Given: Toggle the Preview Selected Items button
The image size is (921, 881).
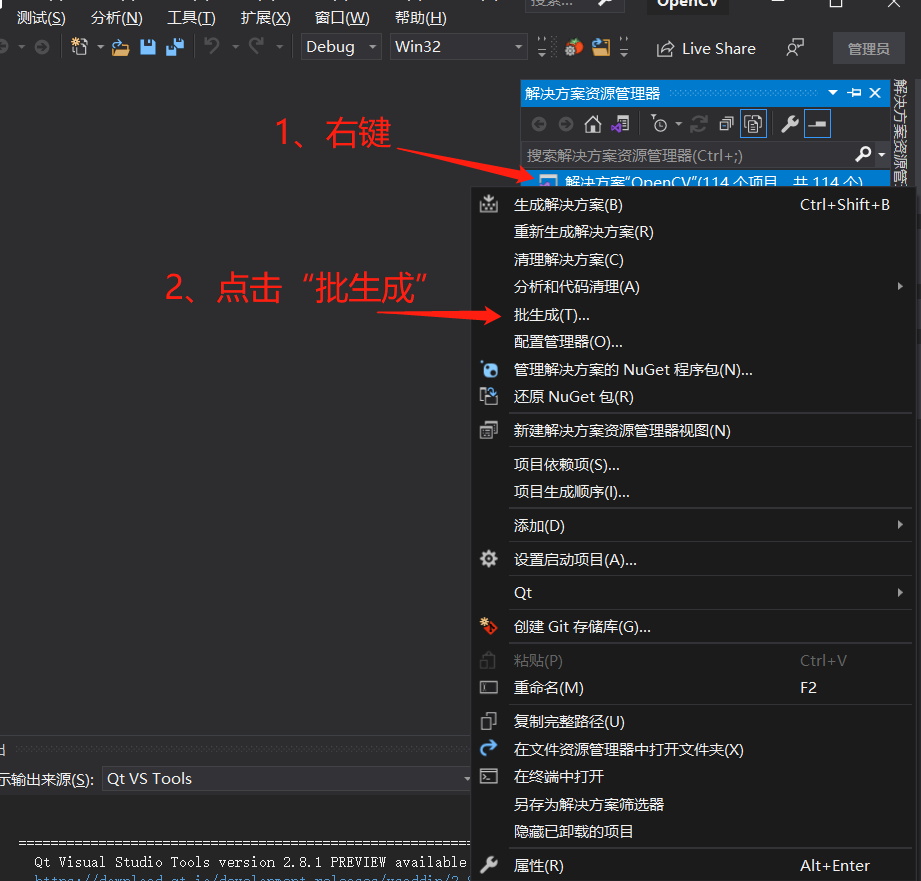Looking at the screenshot, I should click(x=817, y=124).
